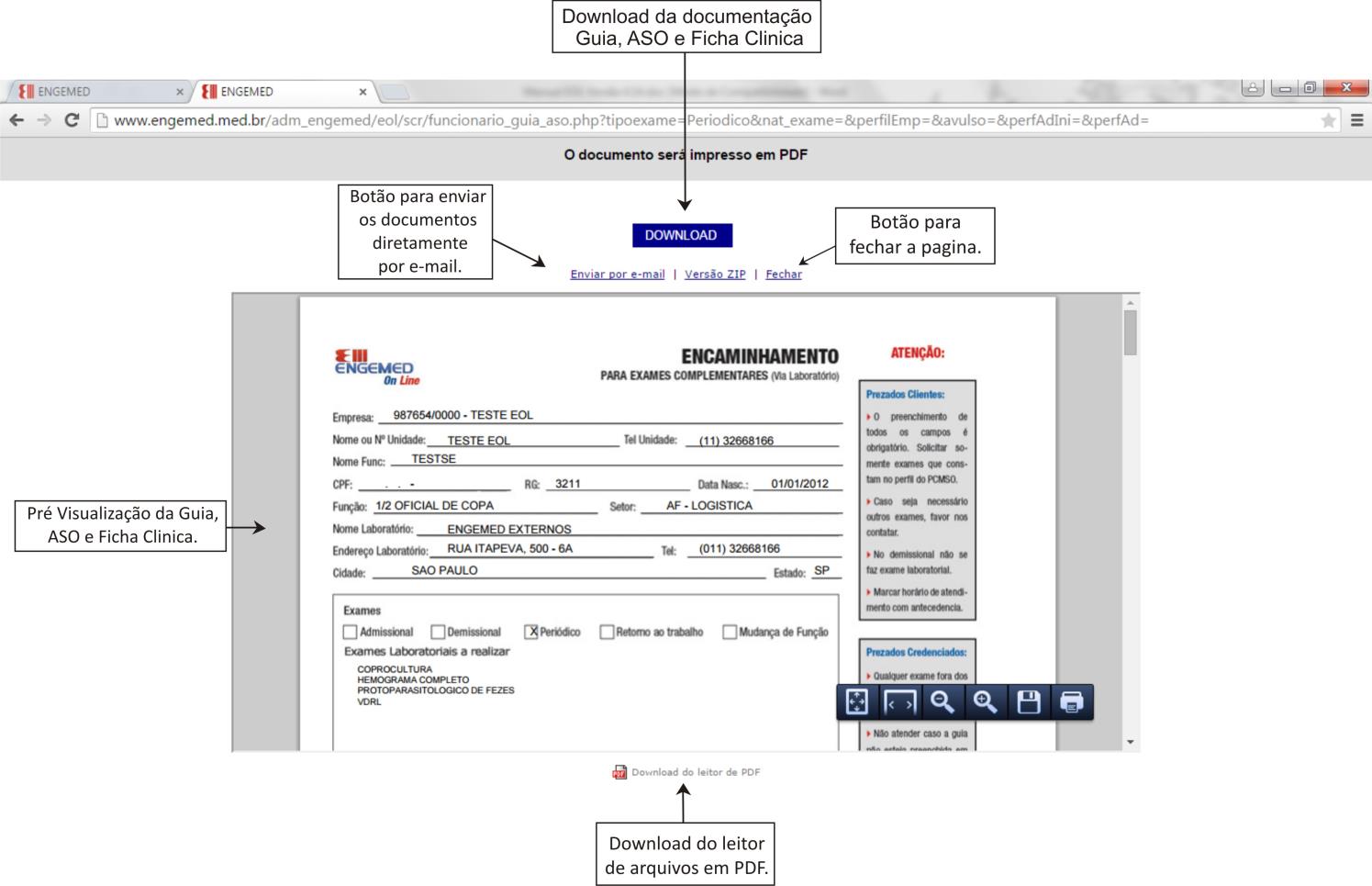Toggle the Periódico checkbox
Screen dimensions: 1372x886
click(531, 632)
